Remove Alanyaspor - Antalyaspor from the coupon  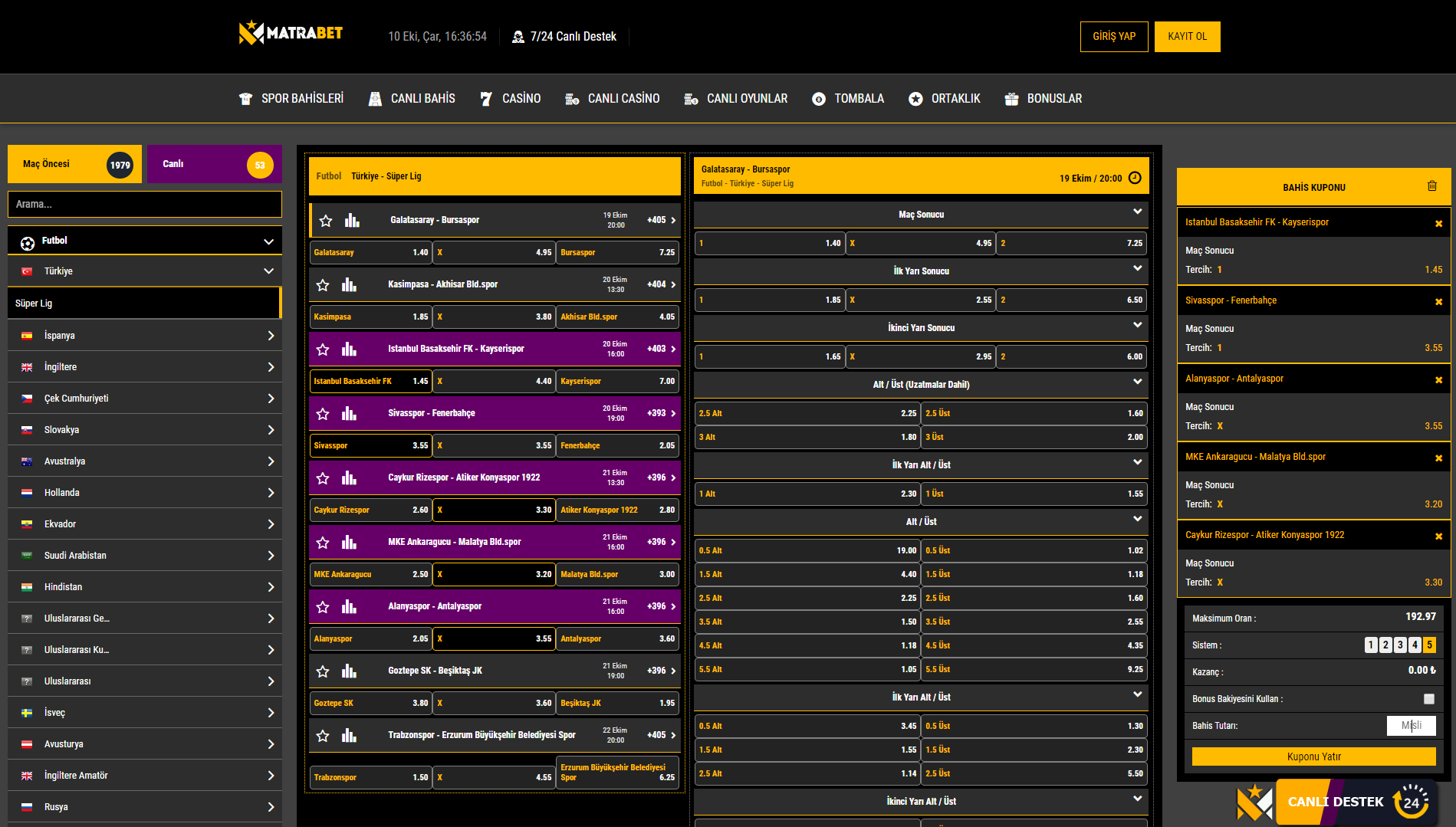[x=1438, y=380]
